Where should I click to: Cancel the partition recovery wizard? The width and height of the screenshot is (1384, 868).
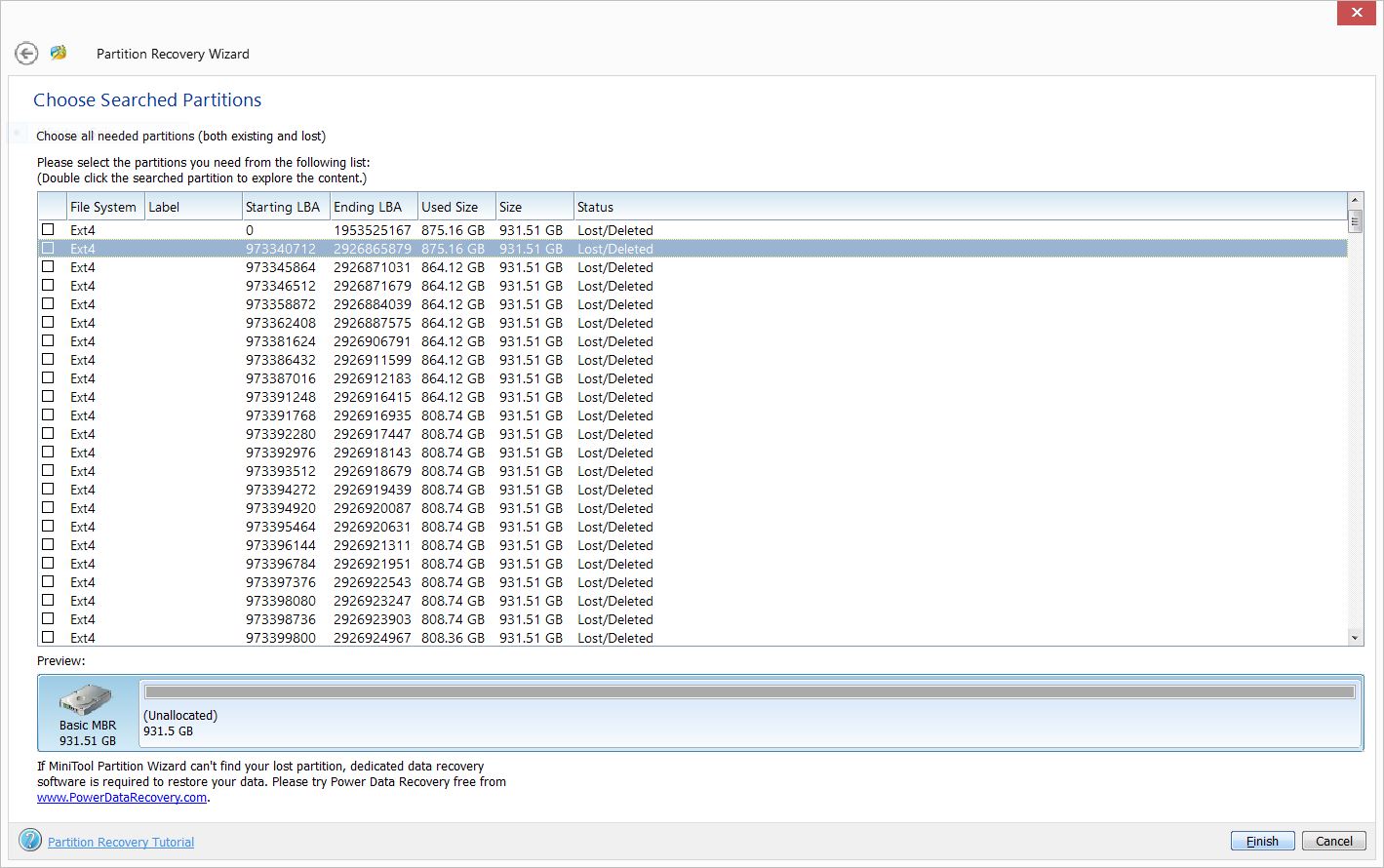tap(1333, 841)
